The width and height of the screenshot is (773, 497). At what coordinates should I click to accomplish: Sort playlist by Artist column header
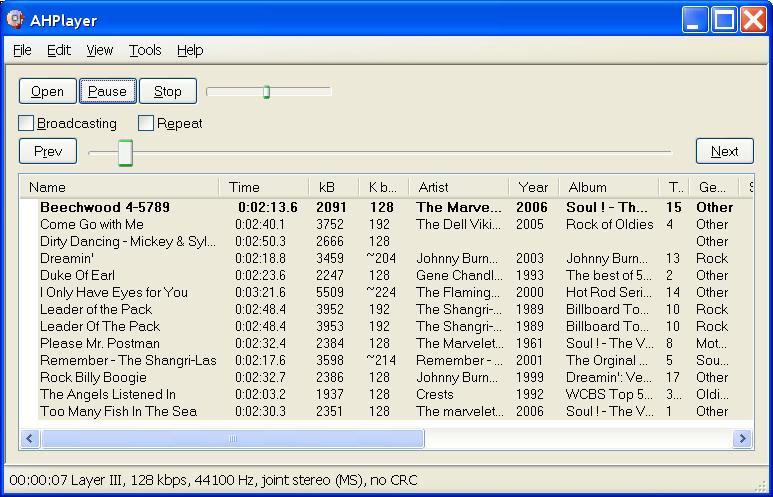pyautogui.click(x=459, y=187)
